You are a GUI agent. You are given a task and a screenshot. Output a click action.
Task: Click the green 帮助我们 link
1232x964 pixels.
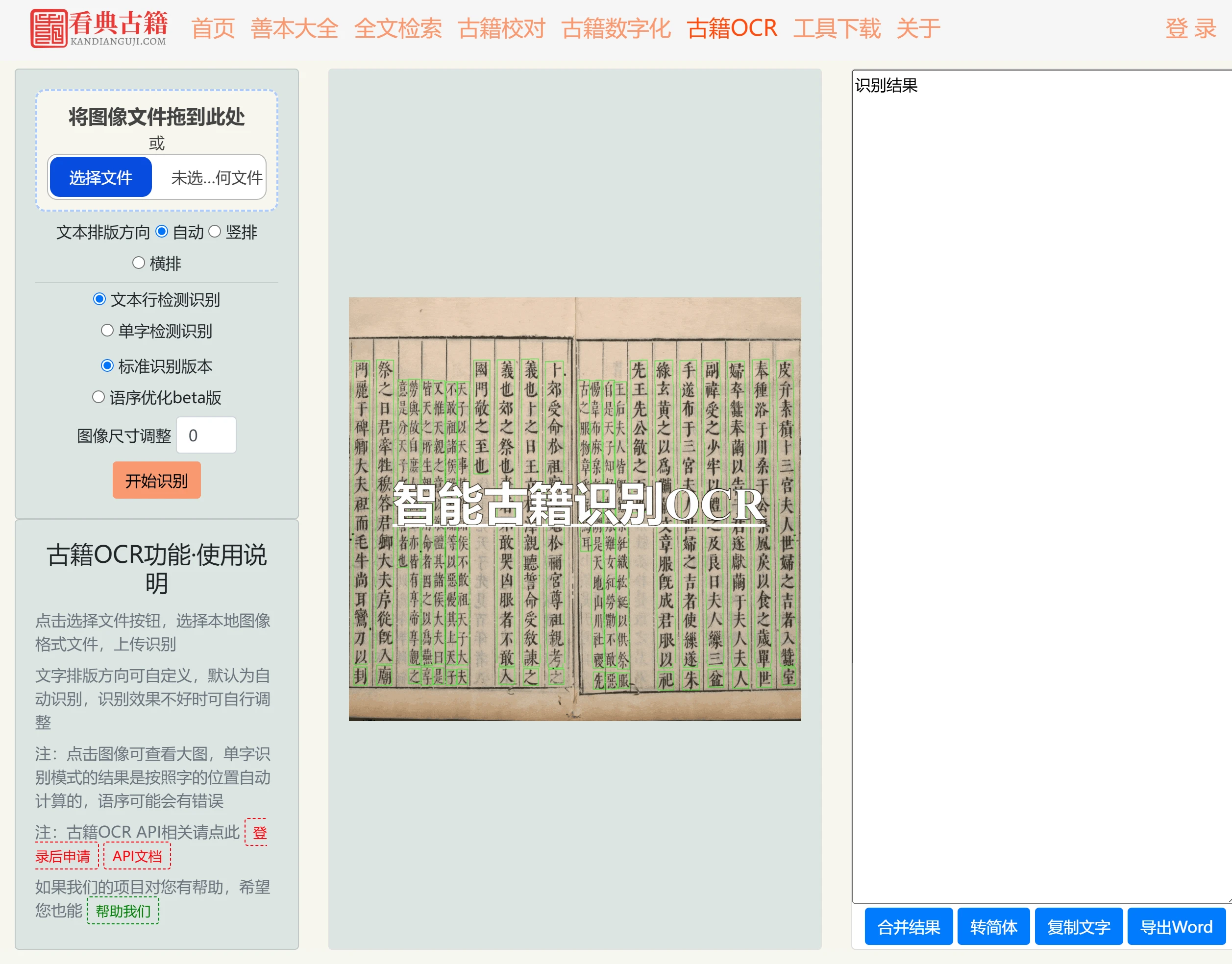(123, 911)
